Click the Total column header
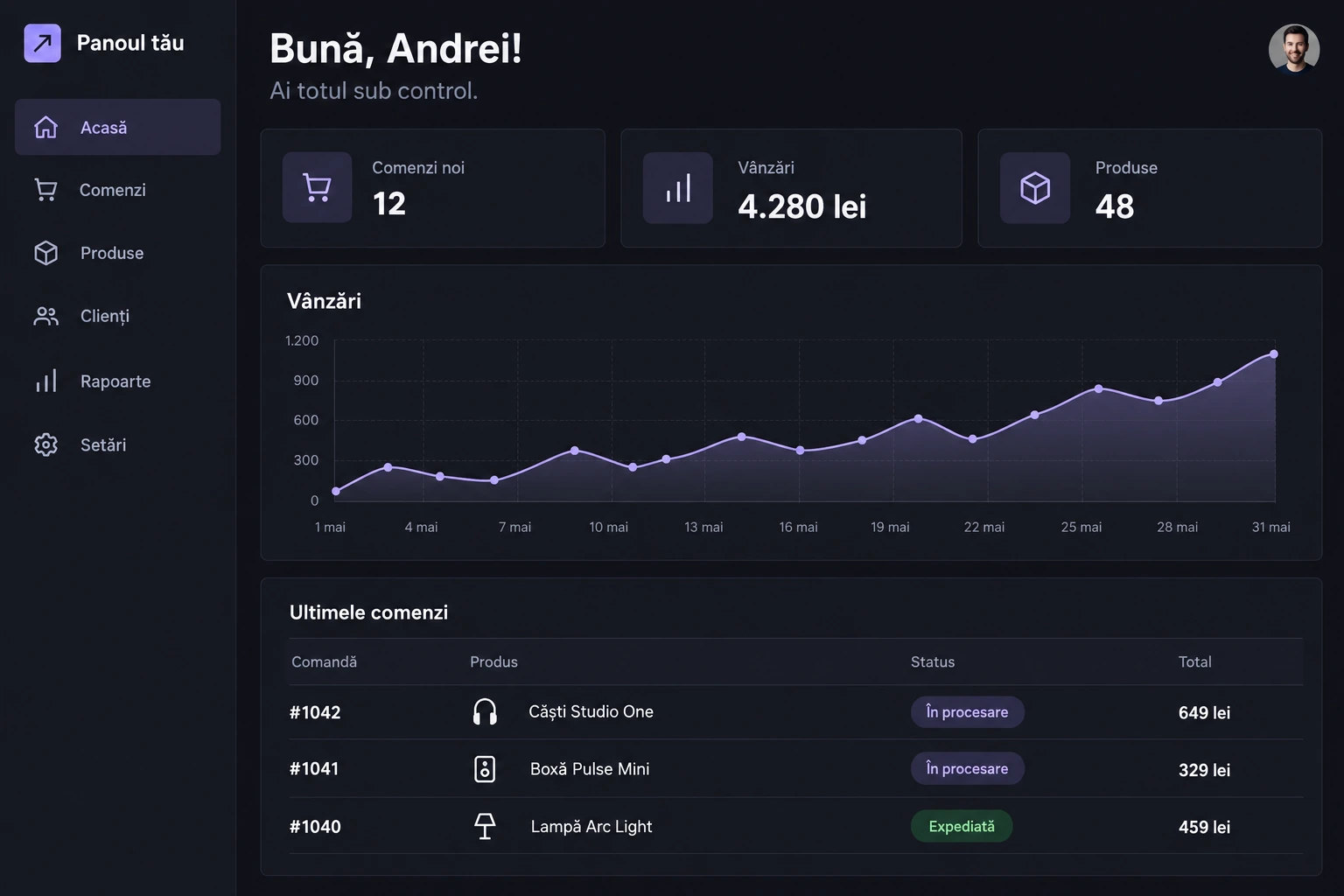This screenshot has height=896, width=1344. [x=1195, y=662]
